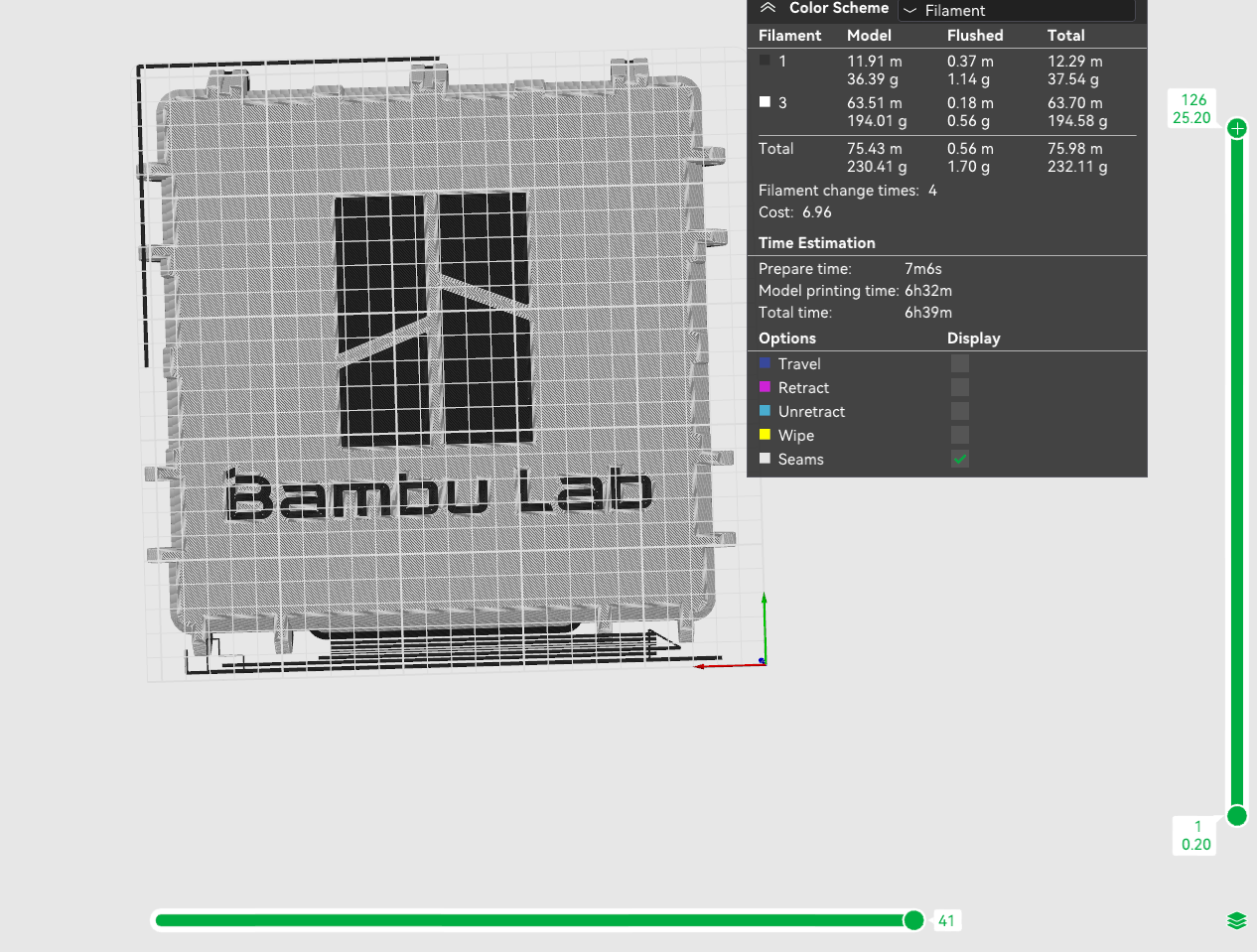This screenshot has width=1257, height=952.
Task: Click the Time Estimation heading
Action: pos(817,242)
